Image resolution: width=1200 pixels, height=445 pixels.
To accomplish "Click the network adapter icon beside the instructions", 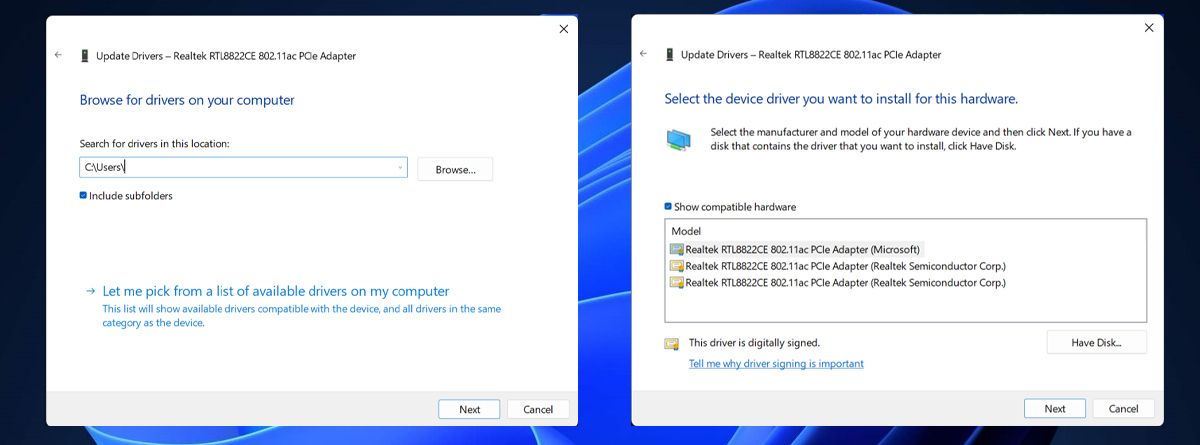I will (679, 139).
